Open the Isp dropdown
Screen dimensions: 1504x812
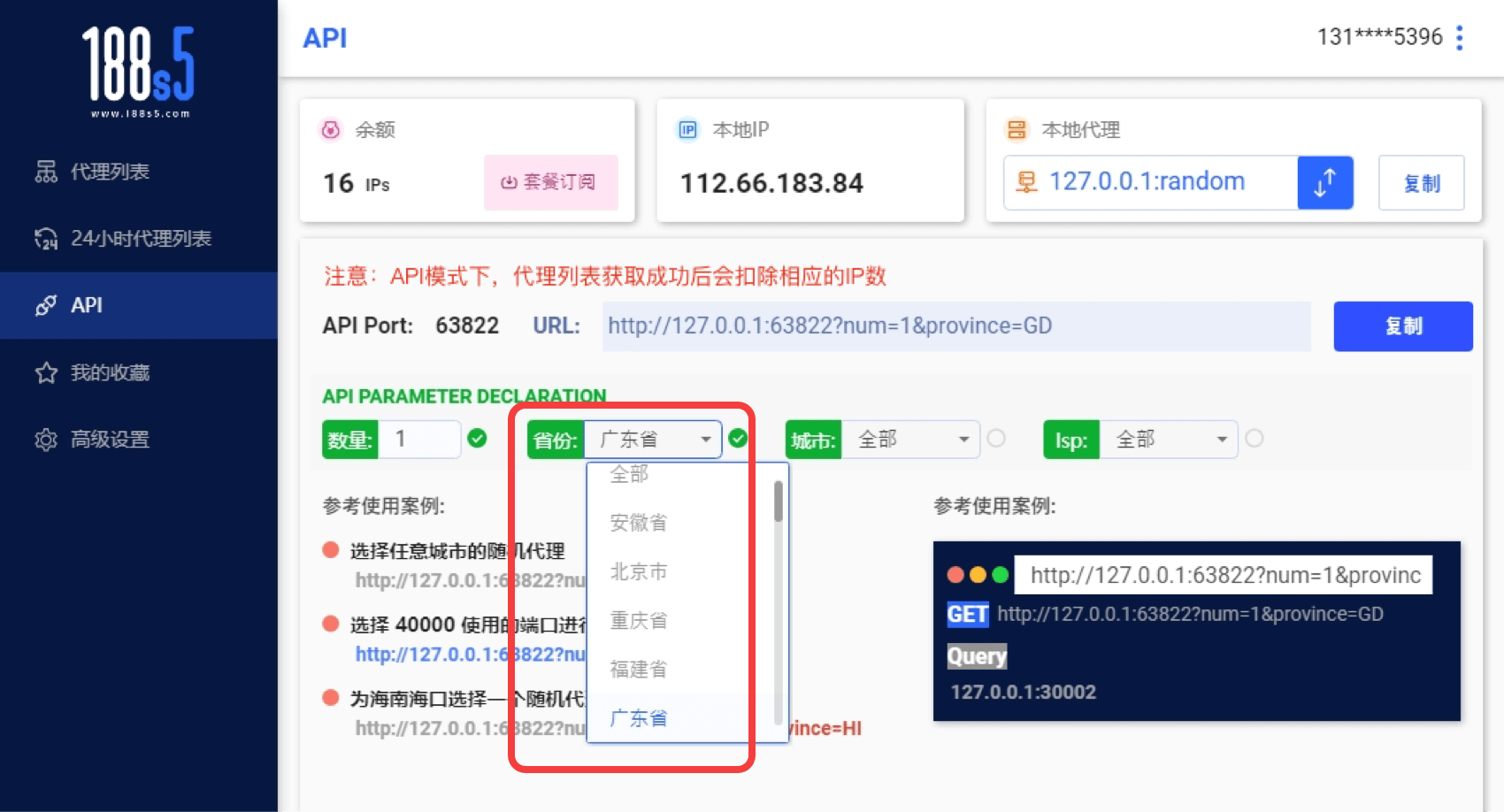(1168, 440)
